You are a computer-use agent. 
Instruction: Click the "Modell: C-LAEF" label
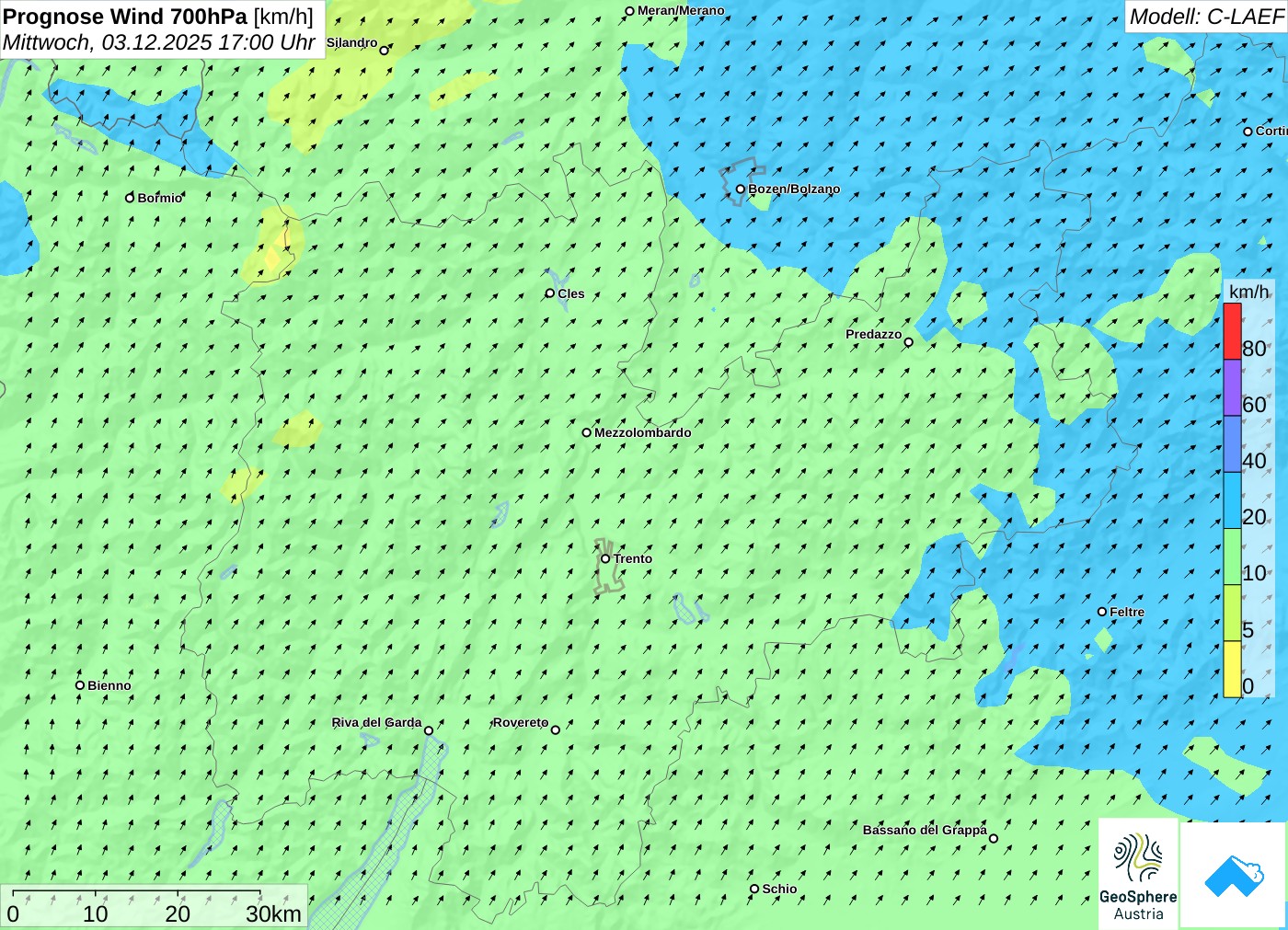click(x=1206, y=17)
